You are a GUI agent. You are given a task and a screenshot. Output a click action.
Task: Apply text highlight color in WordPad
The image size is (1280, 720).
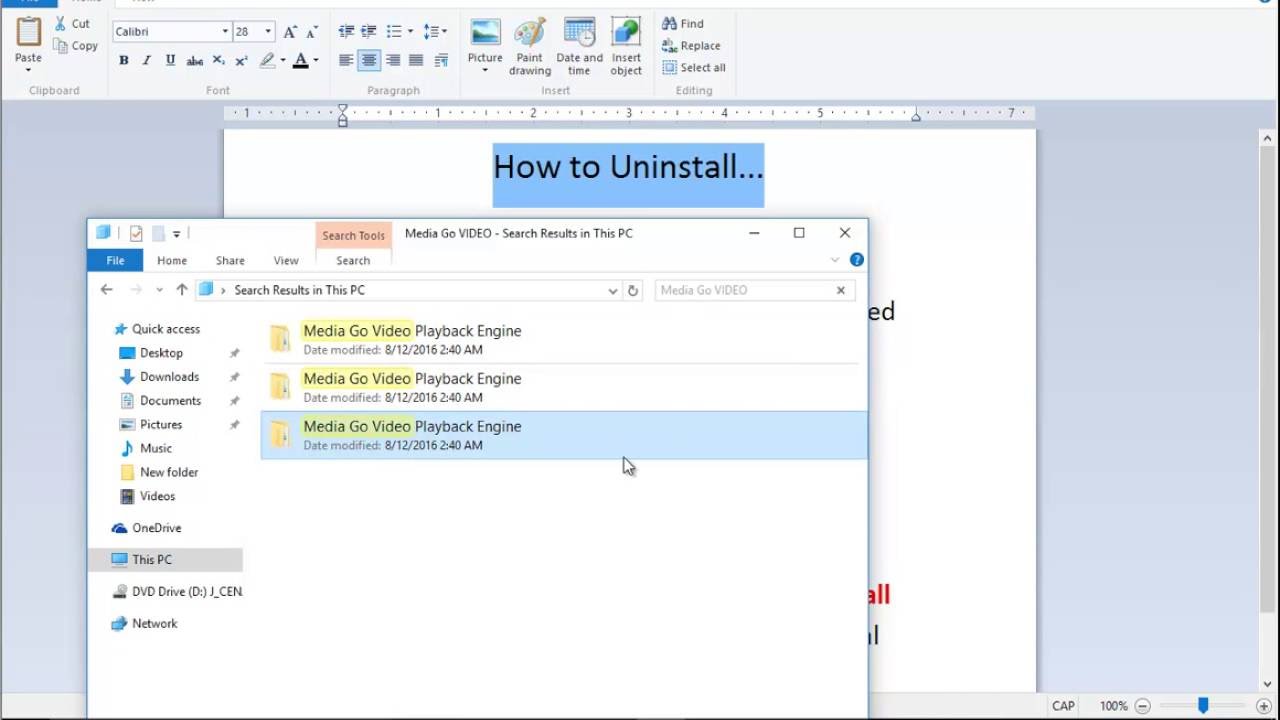[267, 61]
